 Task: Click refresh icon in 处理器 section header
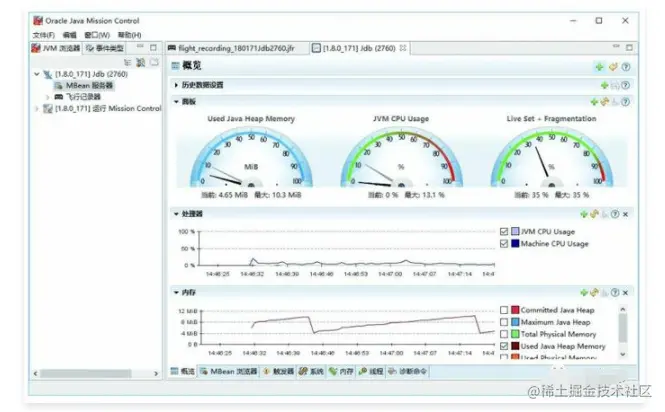pos(594,214)
